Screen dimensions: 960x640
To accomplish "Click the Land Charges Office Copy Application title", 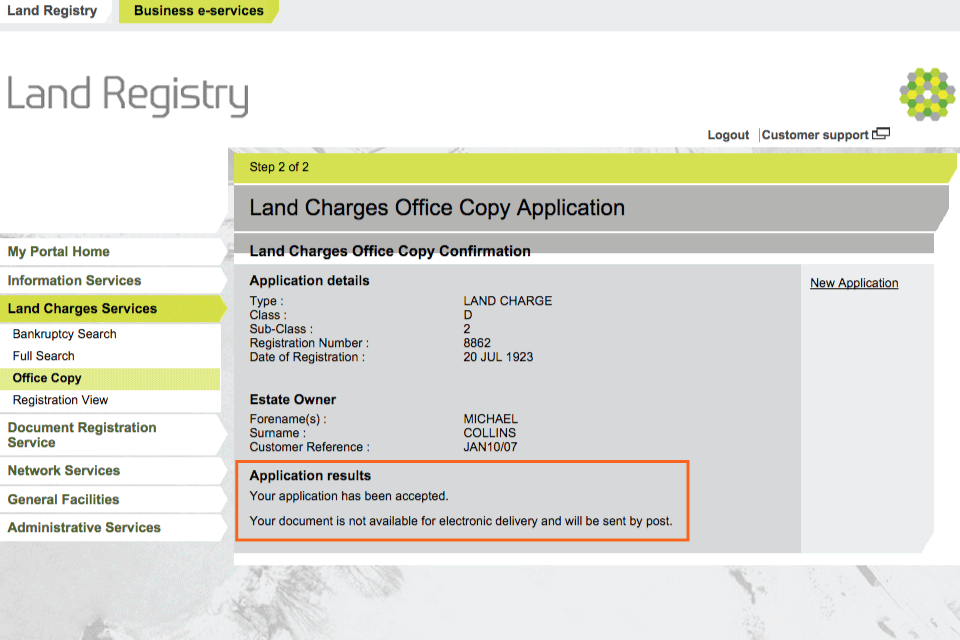I will [x=437, y=208].
